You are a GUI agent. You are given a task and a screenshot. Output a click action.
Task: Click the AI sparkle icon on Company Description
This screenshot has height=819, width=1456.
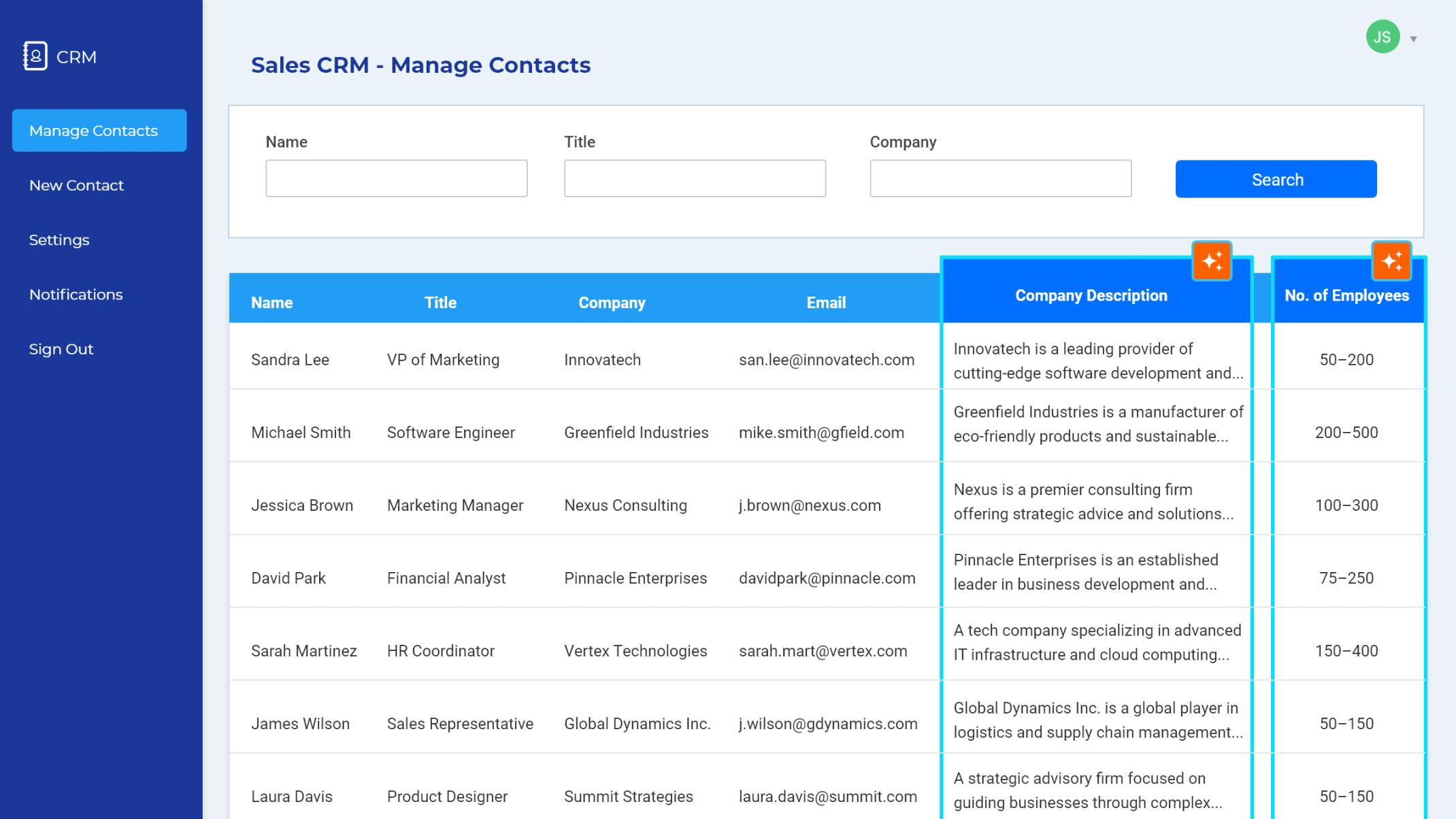pyautogui.click(x=1213, y=261)
